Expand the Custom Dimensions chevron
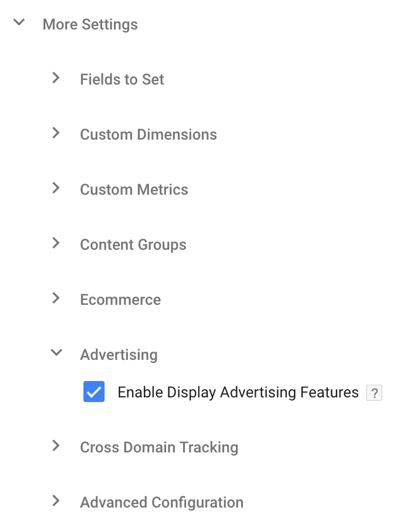 [56, 133]
